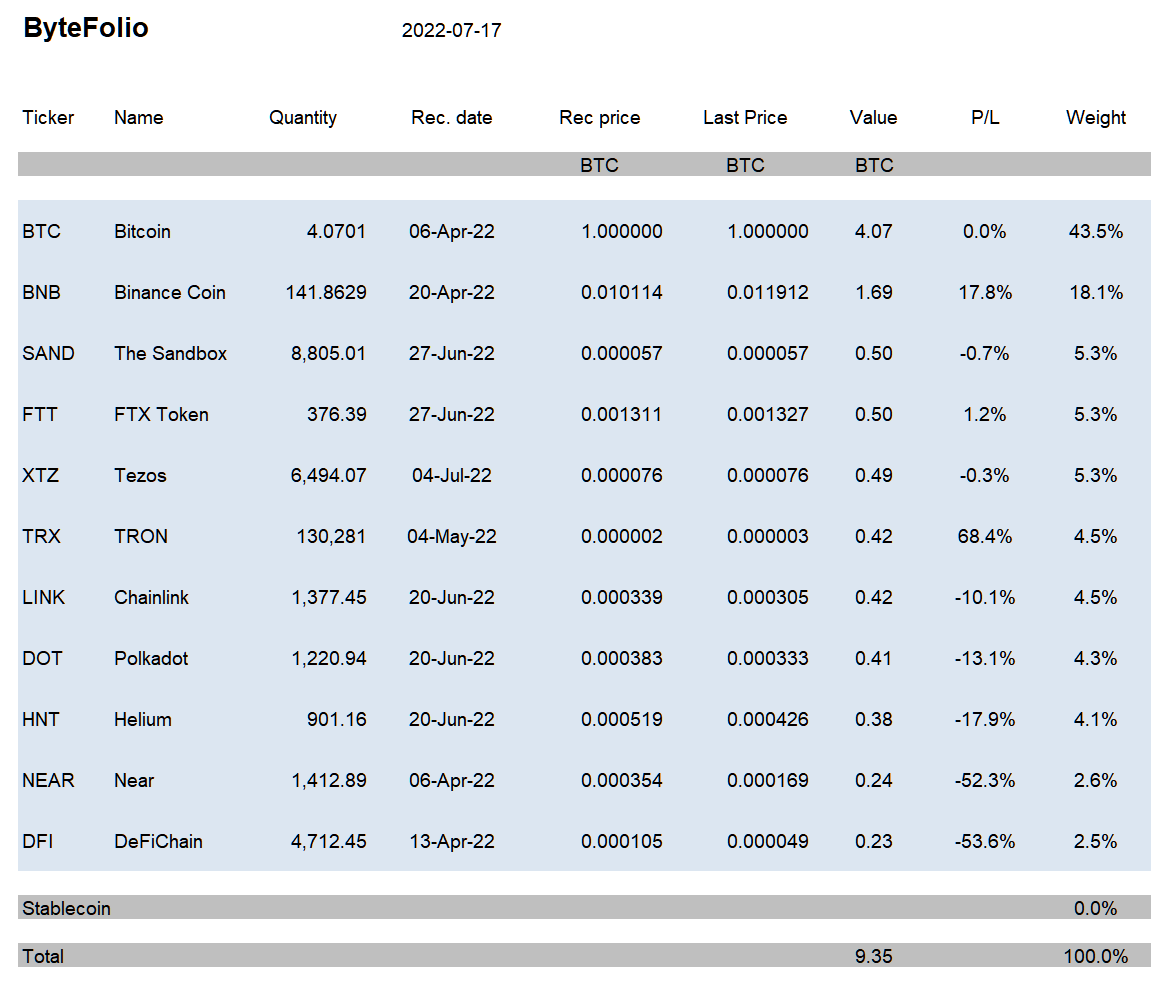Select the LINK ticker cell
The image size is (1176, 994).
click(44, 598)
